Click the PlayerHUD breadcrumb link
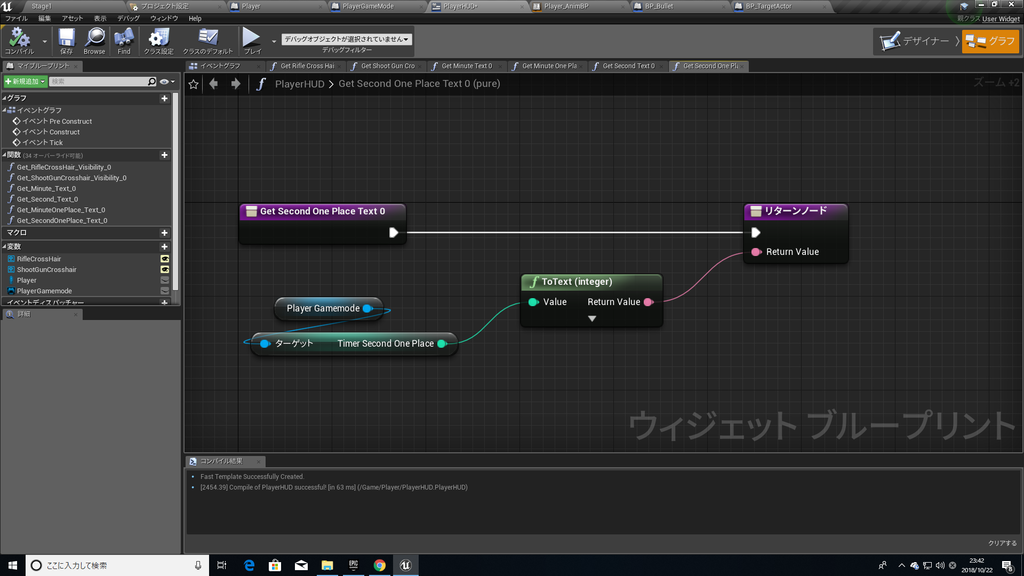This screenshot has width=1024, height=576. coord(299,84)
